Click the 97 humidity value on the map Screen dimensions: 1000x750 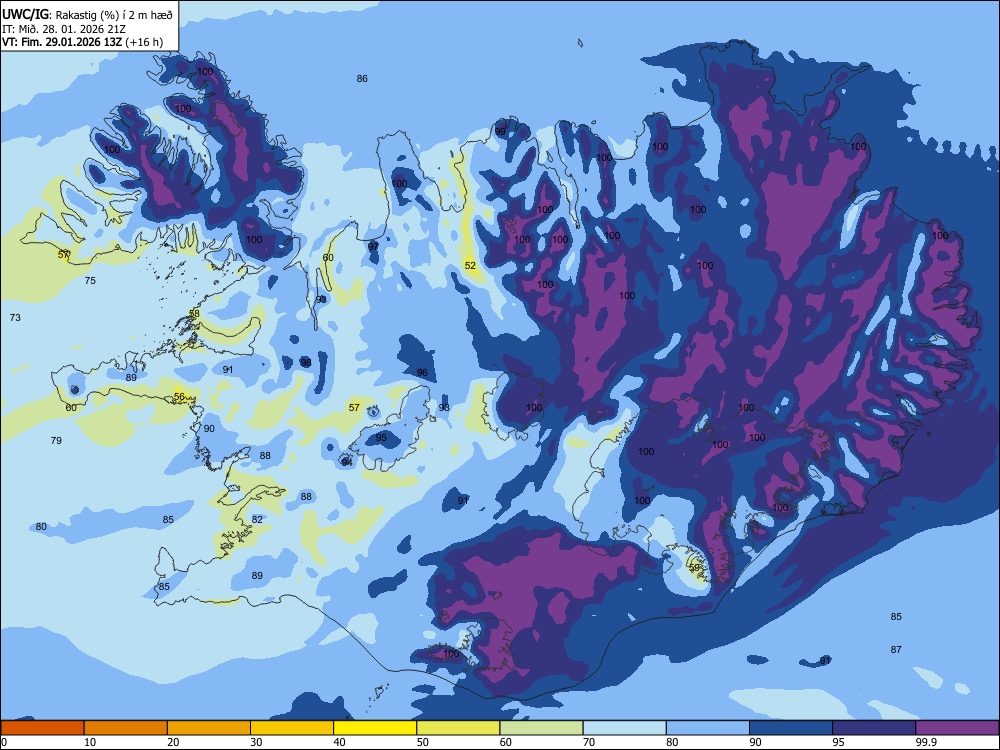pyautogui.click(x=373, y=246)
